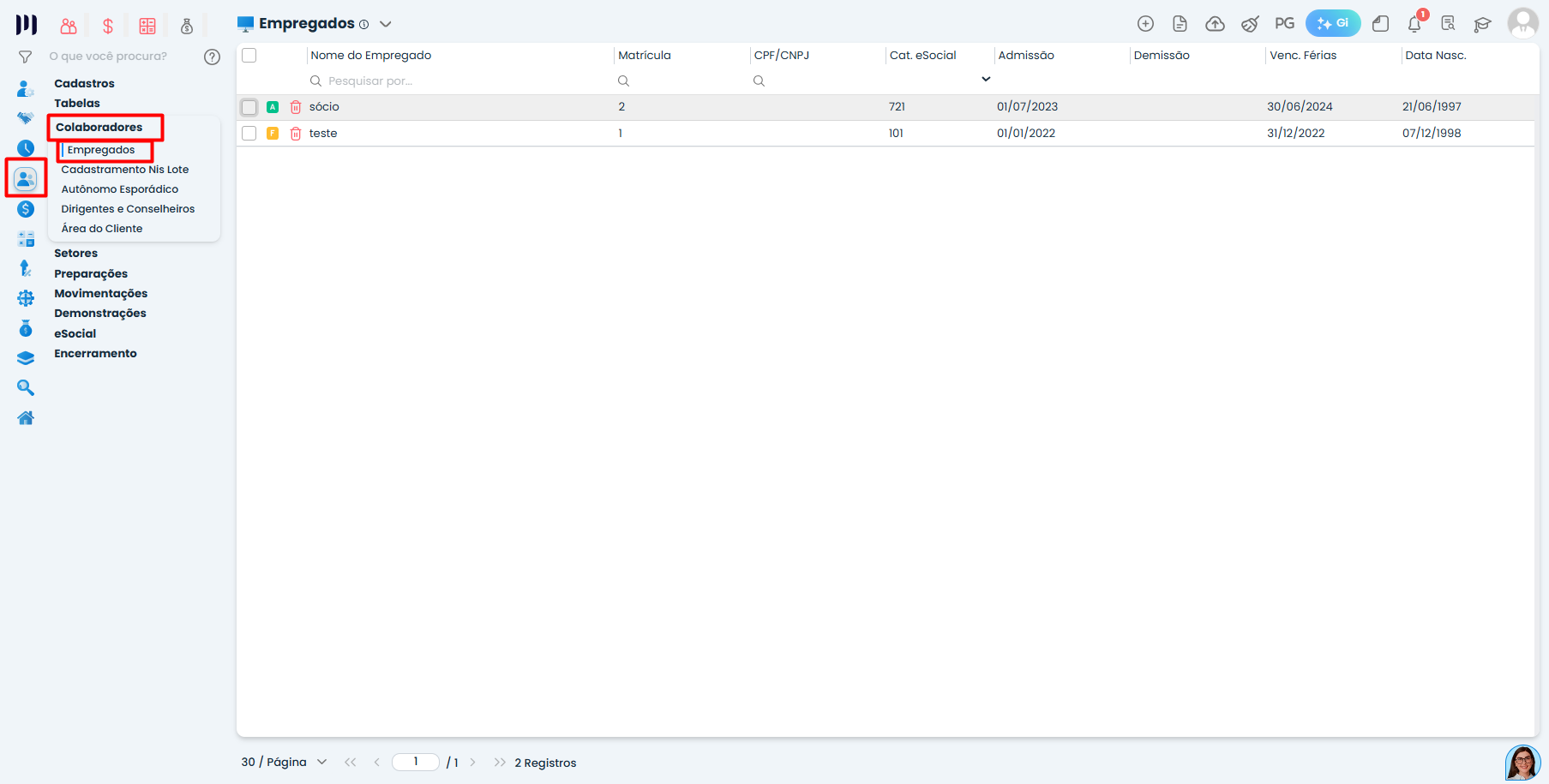Viewport: 1549px width, 784px height.
Task: Click the handshake icon in sidebar
Action: [26, 118]
